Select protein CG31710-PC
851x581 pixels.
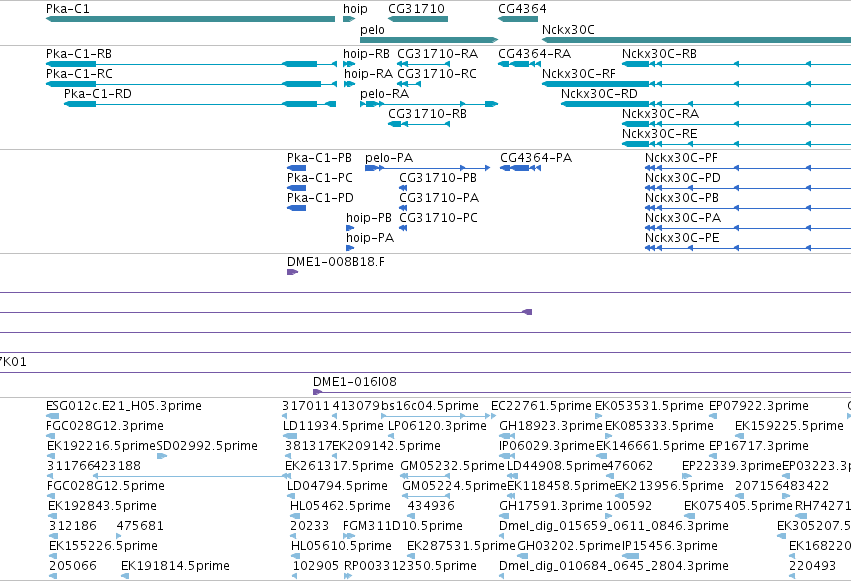click(403, 228)
